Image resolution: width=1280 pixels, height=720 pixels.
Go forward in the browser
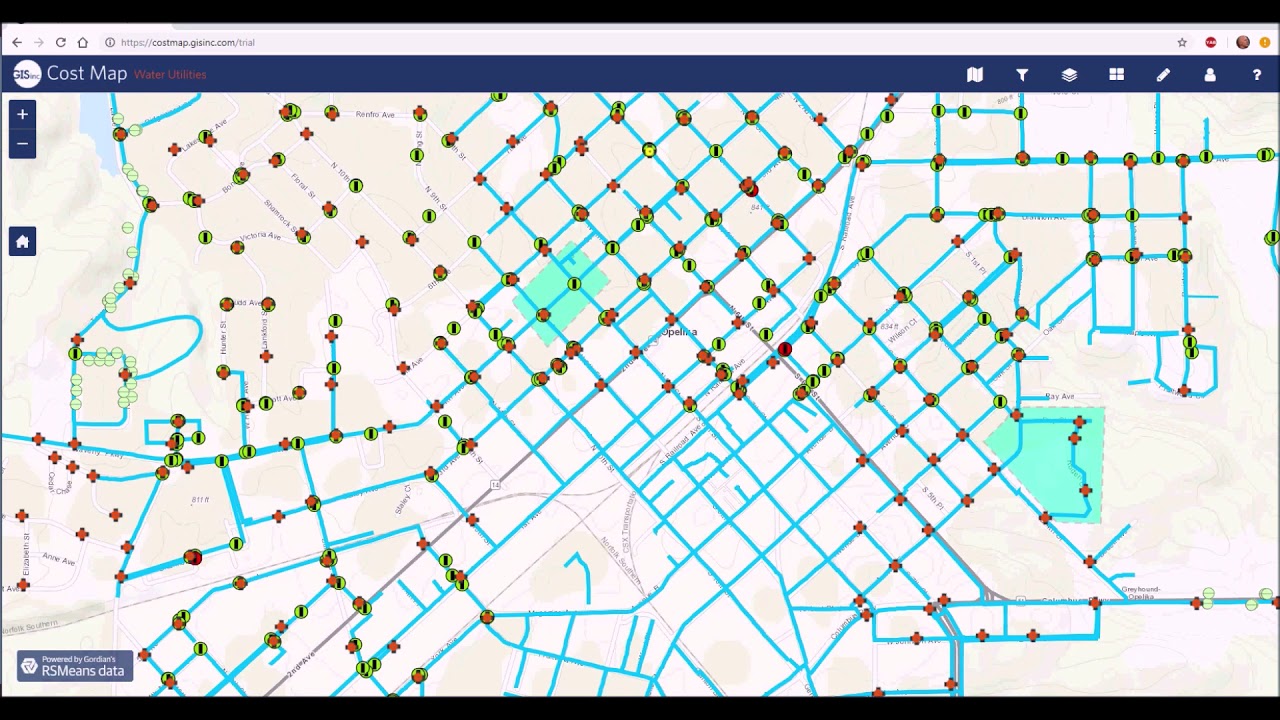coord(39,42)
